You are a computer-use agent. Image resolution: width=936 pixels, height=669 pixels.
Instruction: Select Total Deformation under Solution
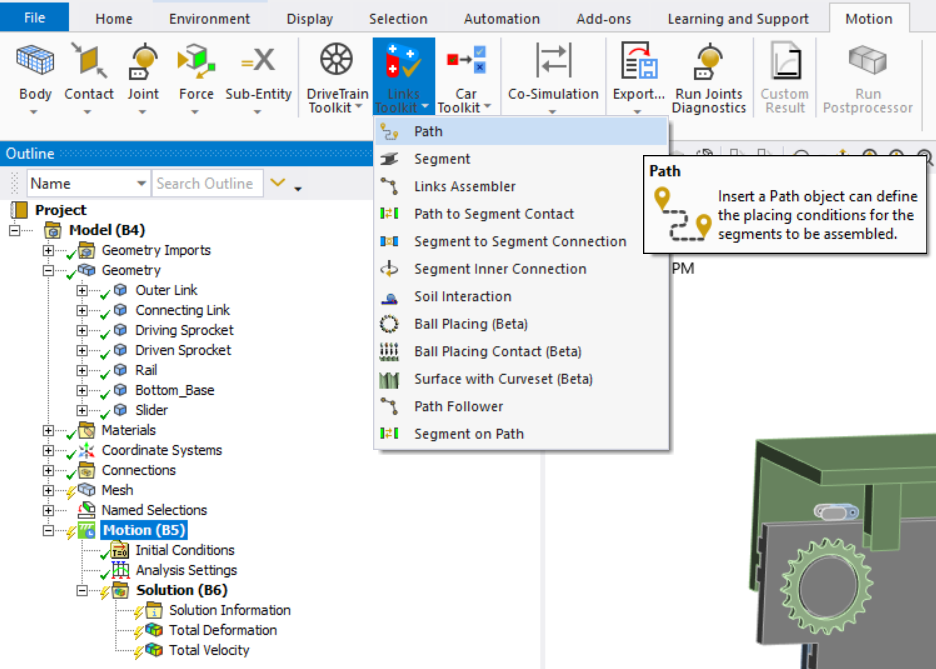(220, 630)
